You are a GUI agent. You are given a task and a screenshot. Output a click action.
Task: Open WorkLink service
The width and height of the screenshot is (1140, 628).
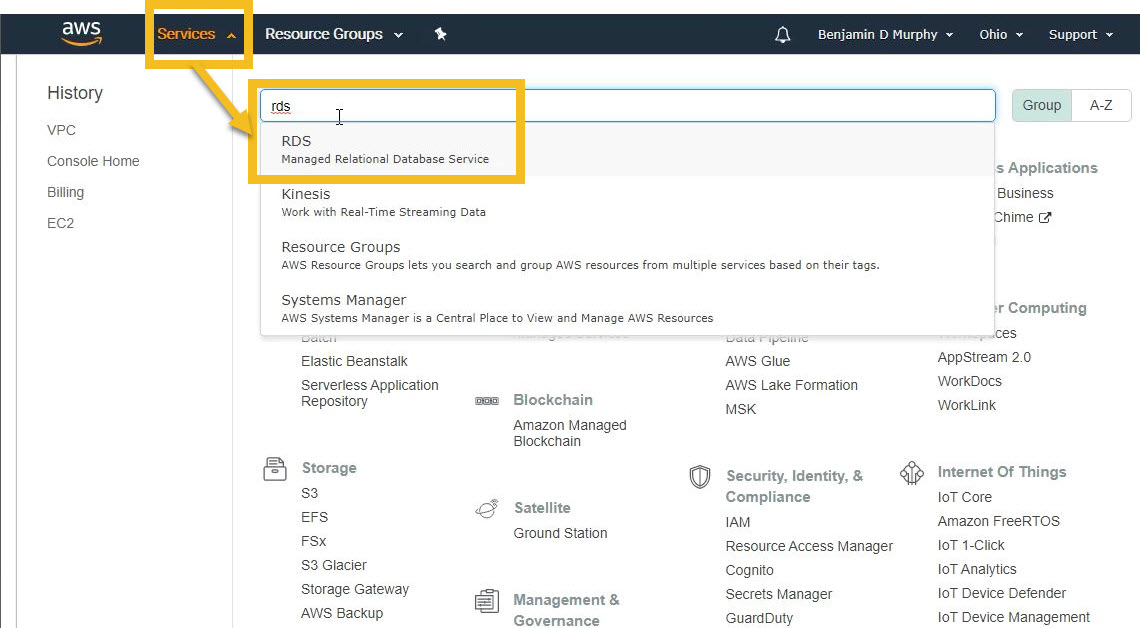(966, 406)
